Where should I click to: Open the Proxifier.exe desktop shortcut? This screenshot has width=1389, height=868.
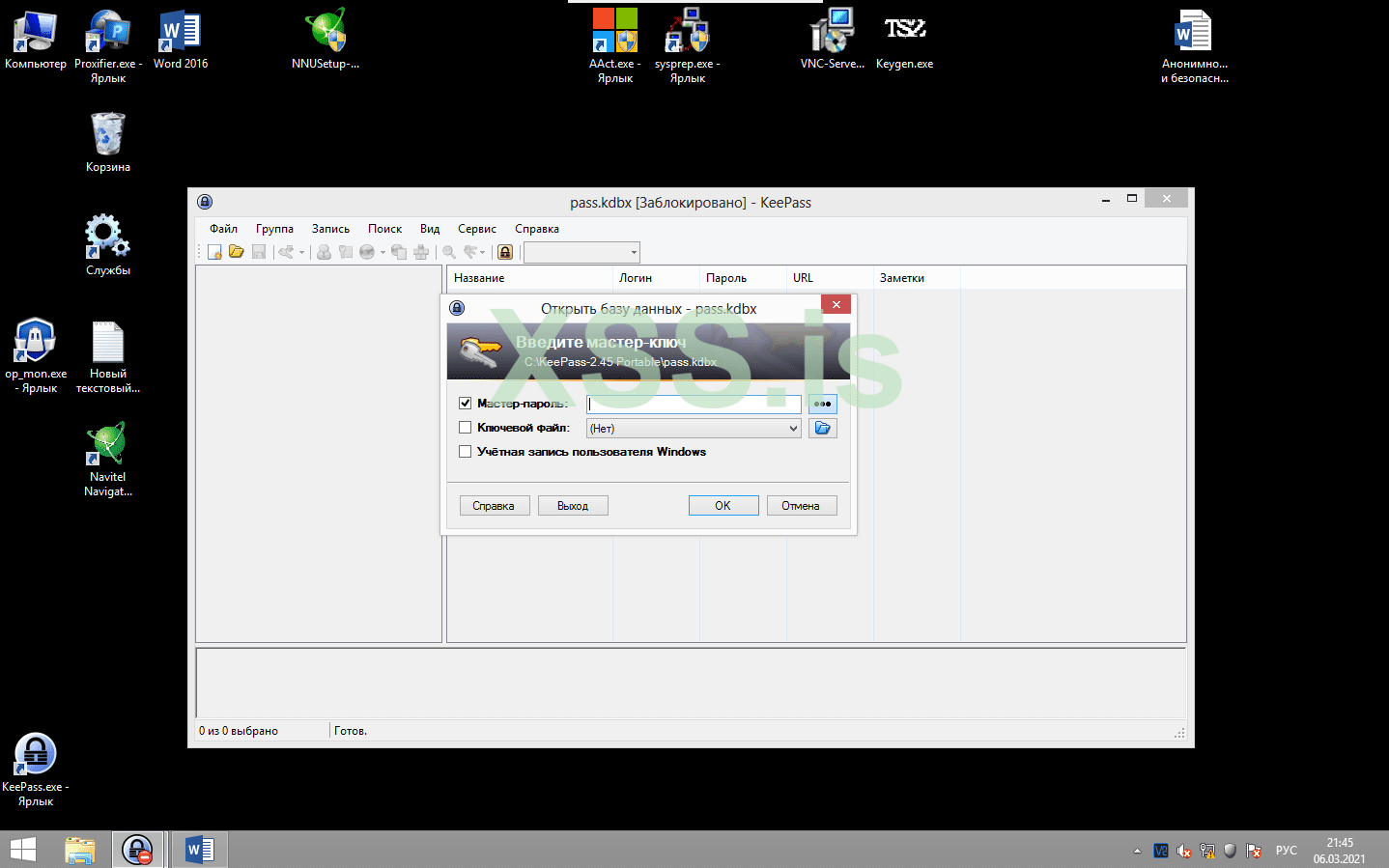click(108, 46)
